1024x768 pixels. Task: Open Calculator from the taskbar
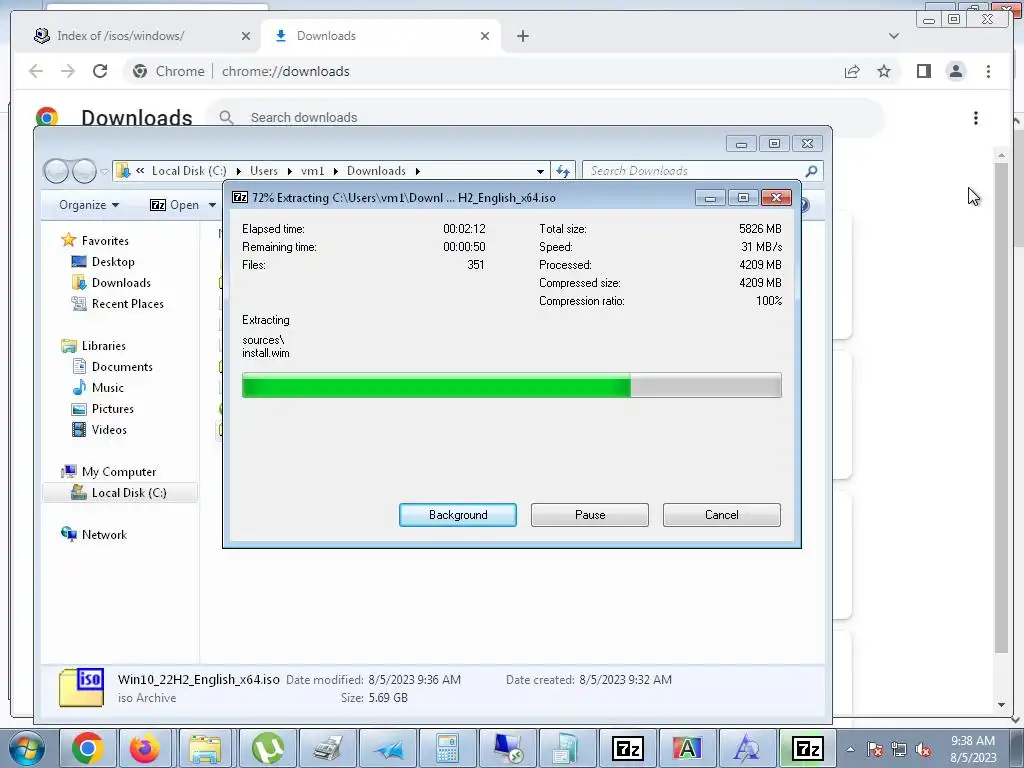pyautogui.click(x=447, y=748)
